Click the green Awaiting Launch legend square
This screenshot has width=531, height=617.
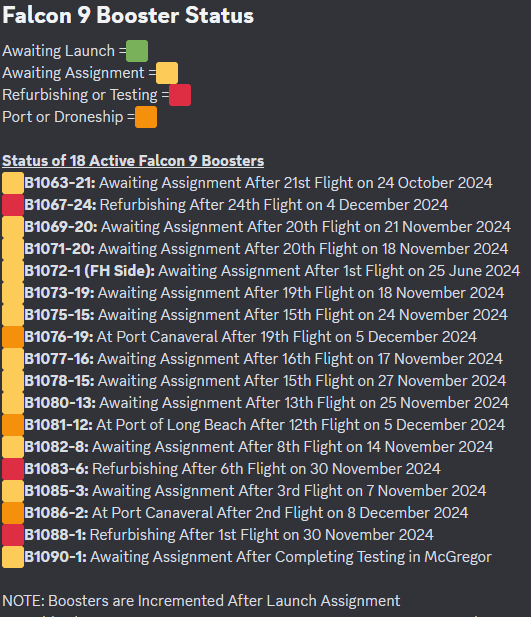tap(137, 51)
